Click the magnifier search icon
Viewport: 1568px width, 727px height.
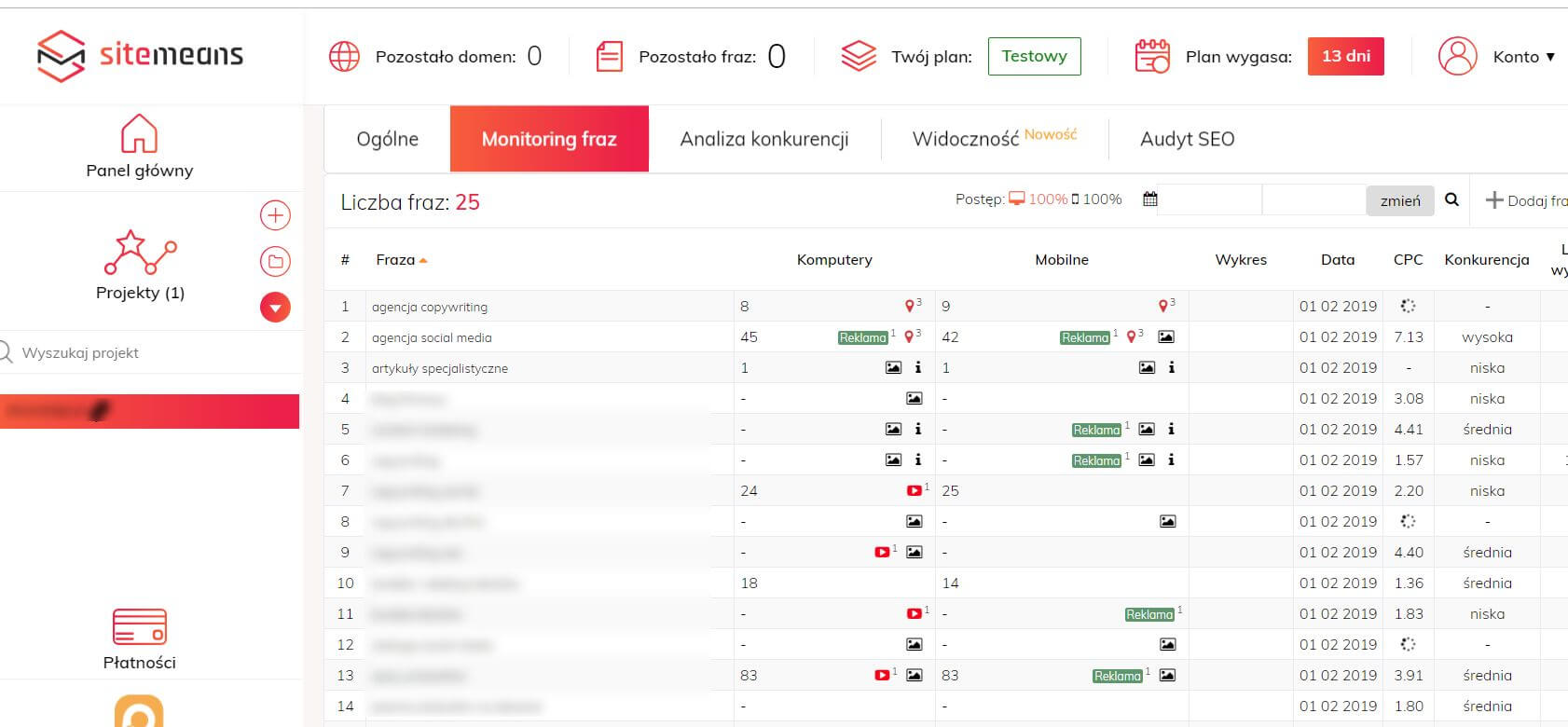coord(1451,199)
